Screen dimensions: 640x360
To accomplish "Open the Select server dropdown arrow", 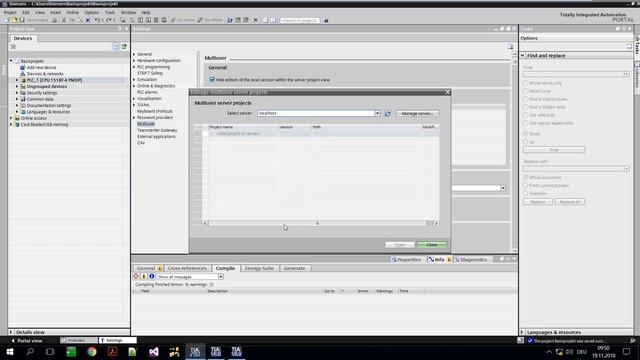I will (x=377, y=113).
